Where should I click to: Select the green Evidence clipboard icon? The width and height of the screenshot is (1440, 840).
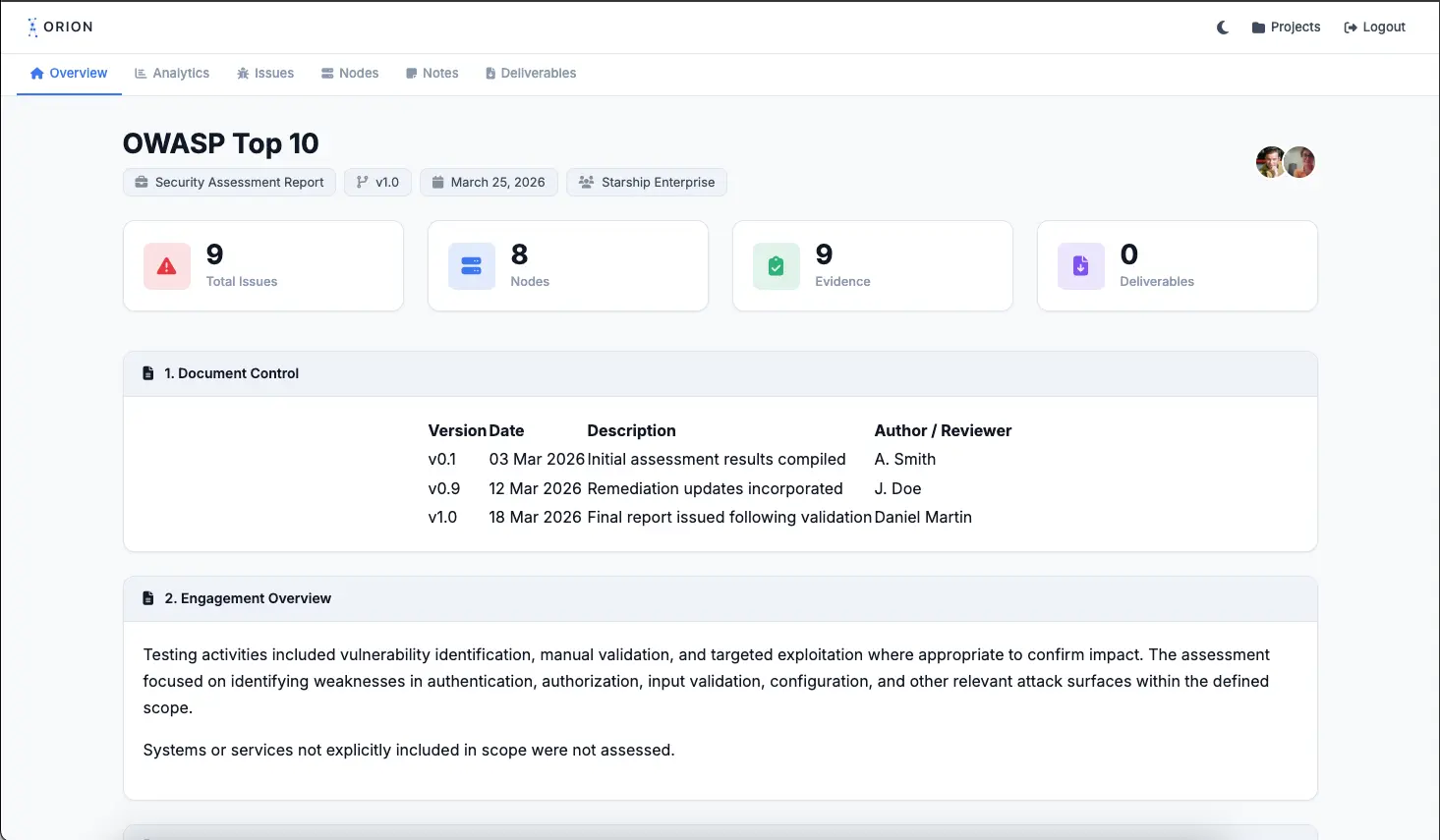click(776, 265)
